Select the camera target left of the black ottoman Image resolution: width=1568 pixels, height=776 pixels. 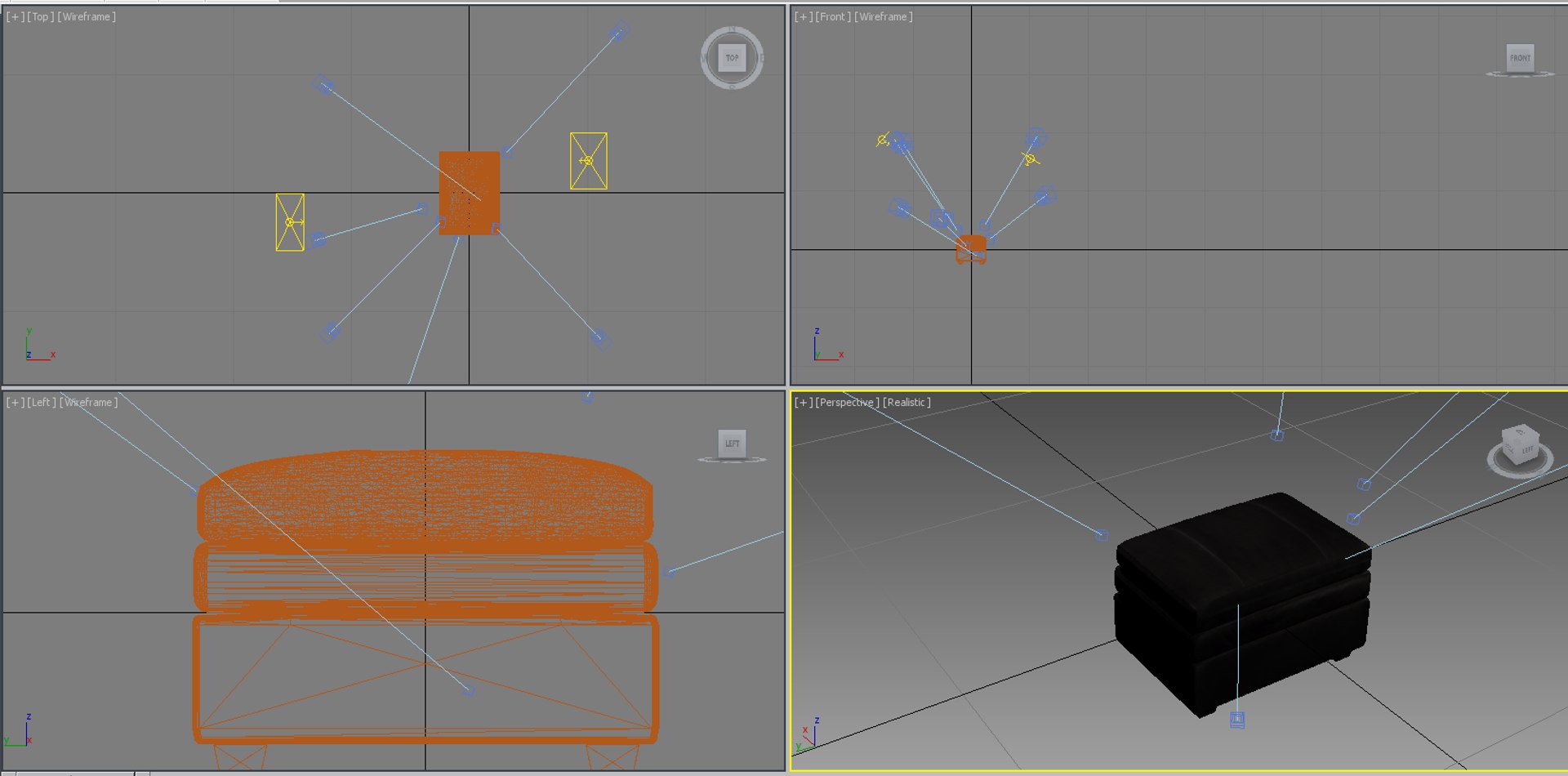tap(1102, 535)
